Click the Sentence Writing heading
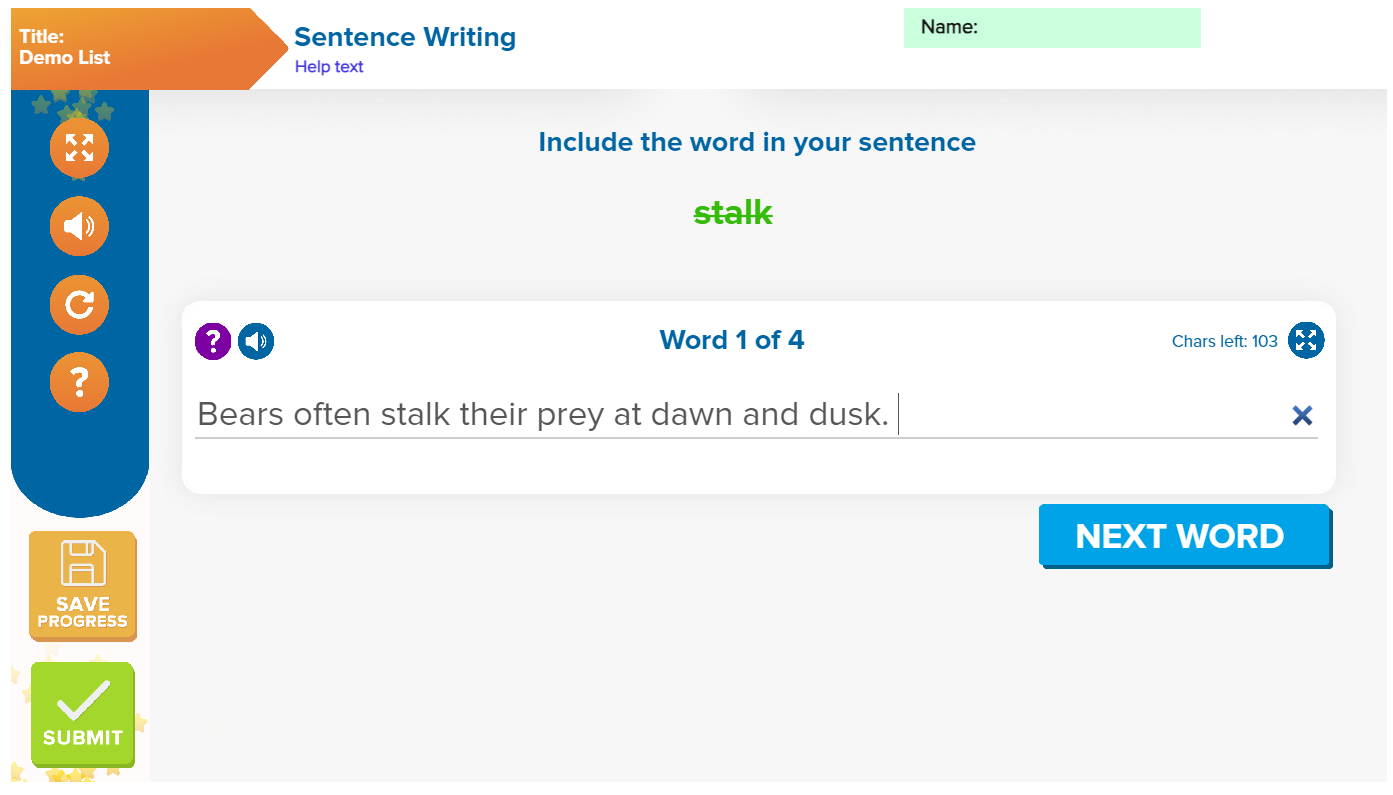The width and height of the screenshot is (1393, 795). 405,37
